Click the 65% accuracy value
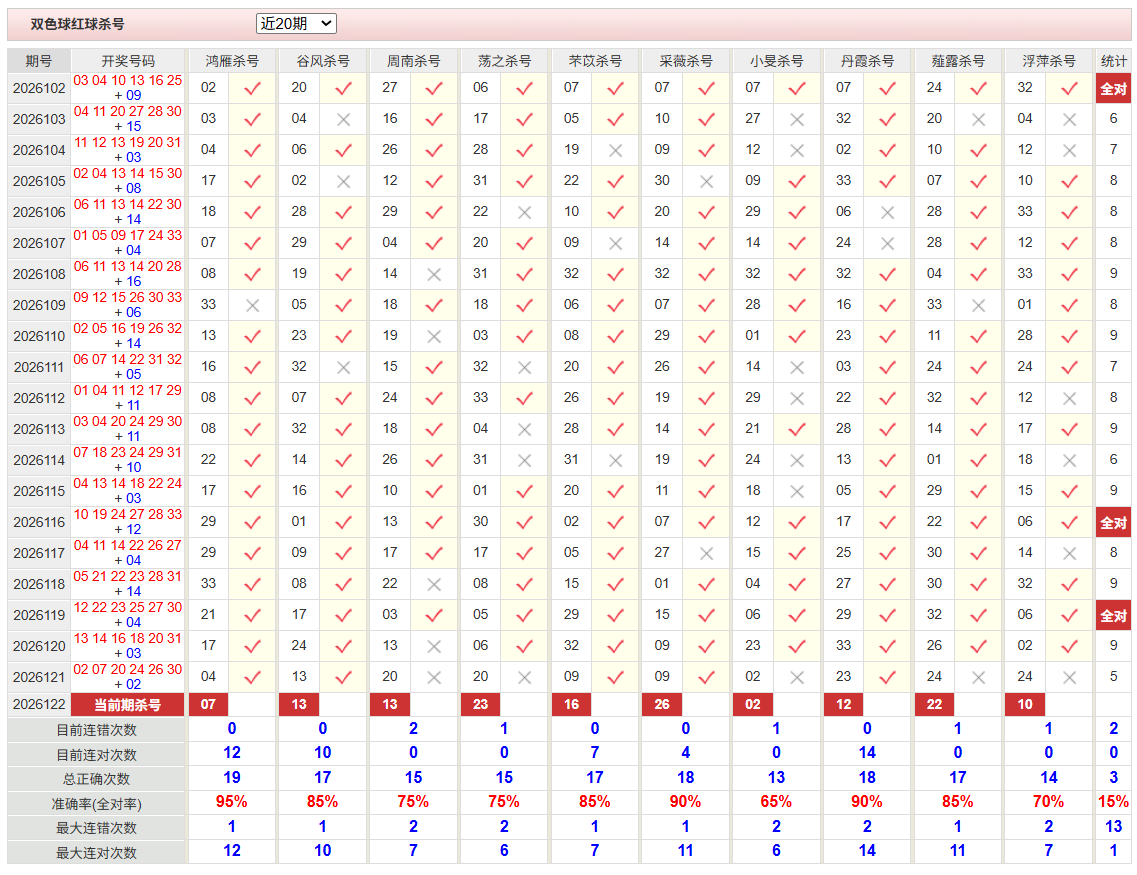Viewport: 1137px width, 875px height. tap(776, 802)
